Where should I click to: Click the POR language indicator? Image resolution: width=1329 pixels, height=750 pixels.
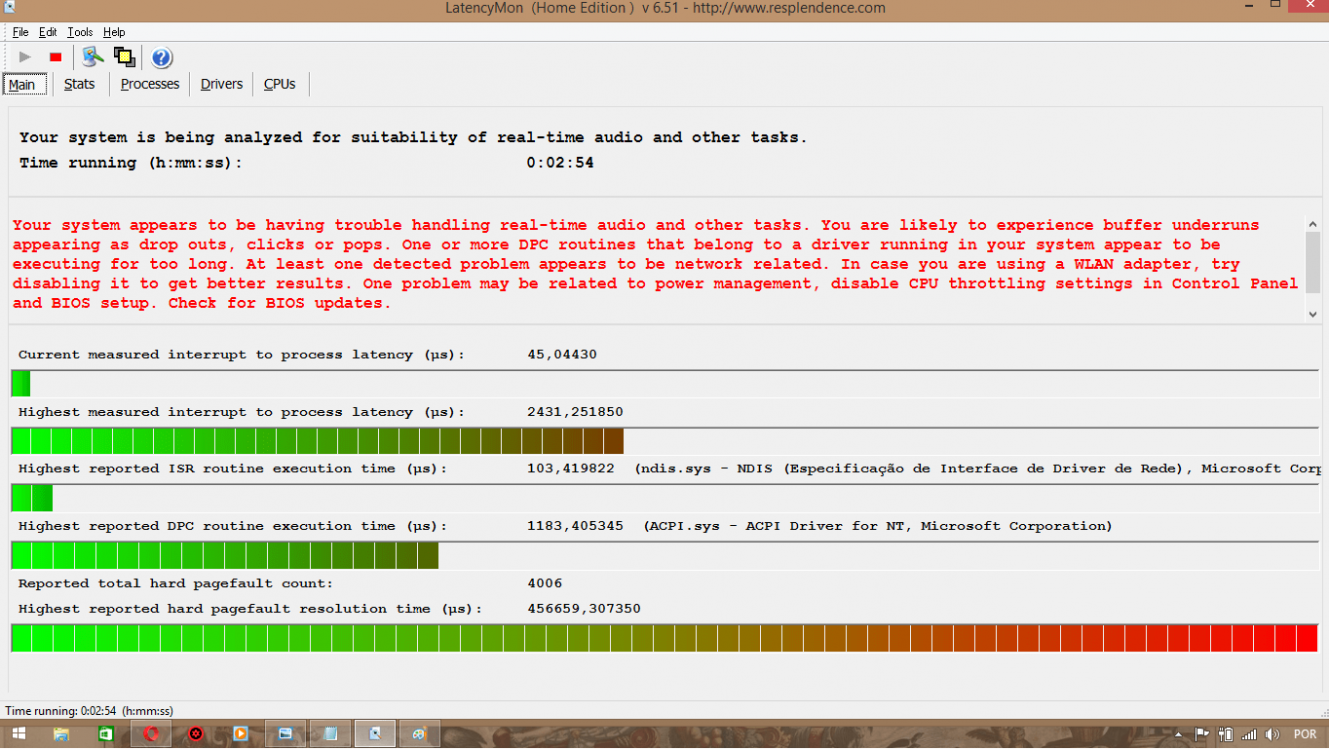click(1305, 735)
